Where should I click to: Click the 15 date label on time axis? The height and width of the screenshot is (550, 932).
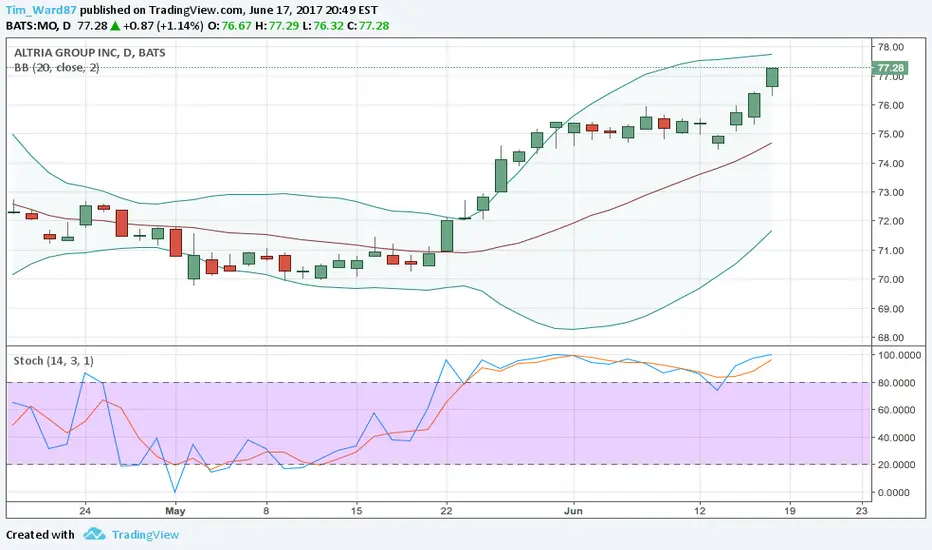click(x=357, y=510)
